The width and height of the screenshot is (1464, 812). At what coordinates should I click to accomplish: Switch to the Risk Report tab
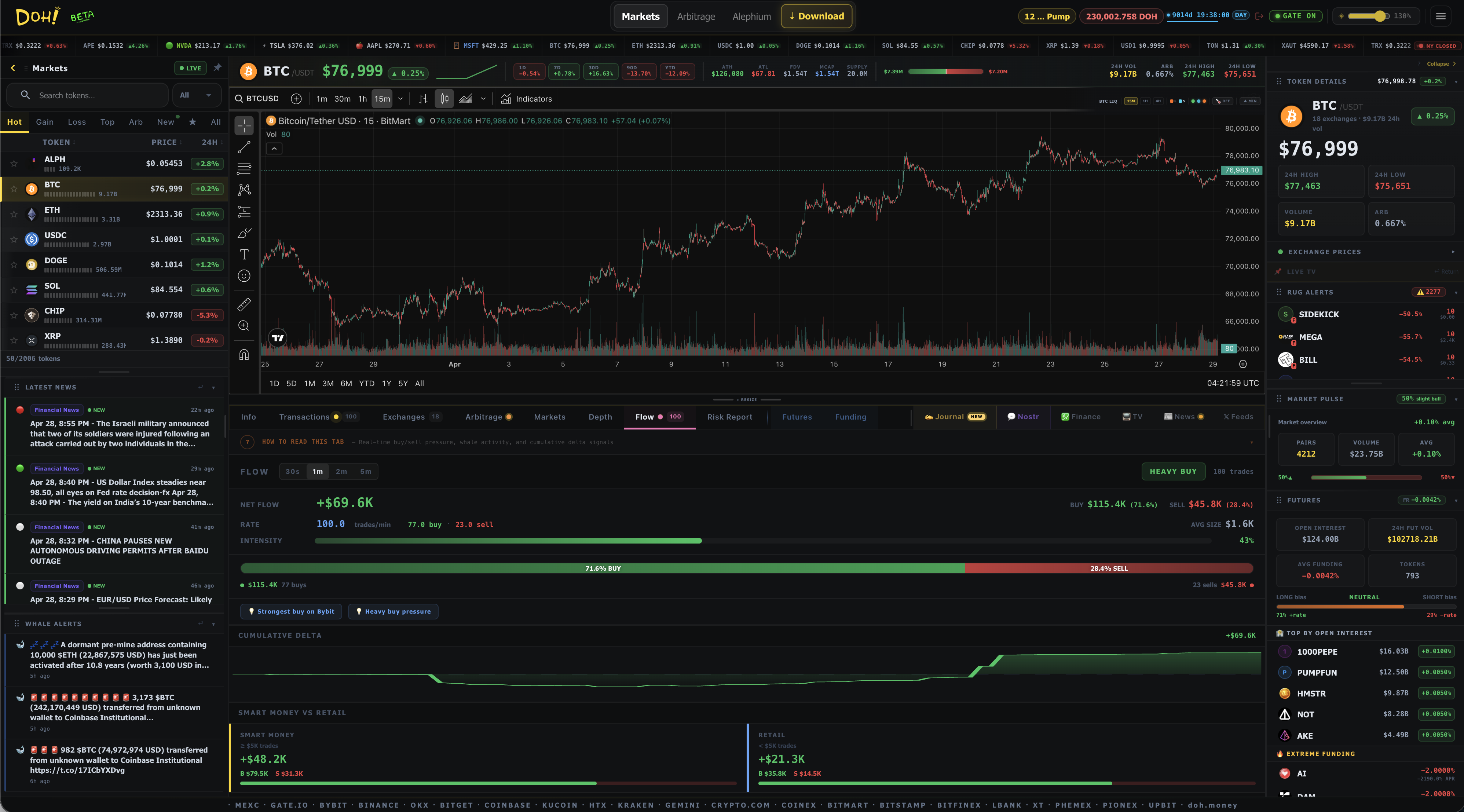tap(729, 417)
